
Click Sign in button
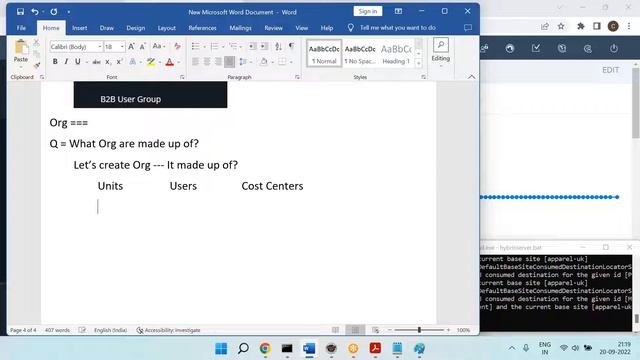(x=368, y=11)
